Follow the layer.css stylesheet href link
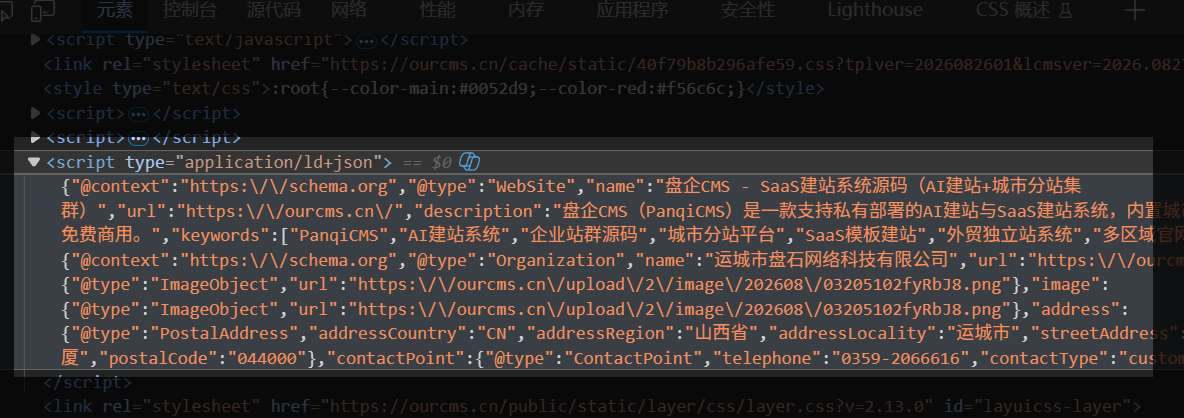The width and height of the screenshot is (1184, 418). point(624,407)
